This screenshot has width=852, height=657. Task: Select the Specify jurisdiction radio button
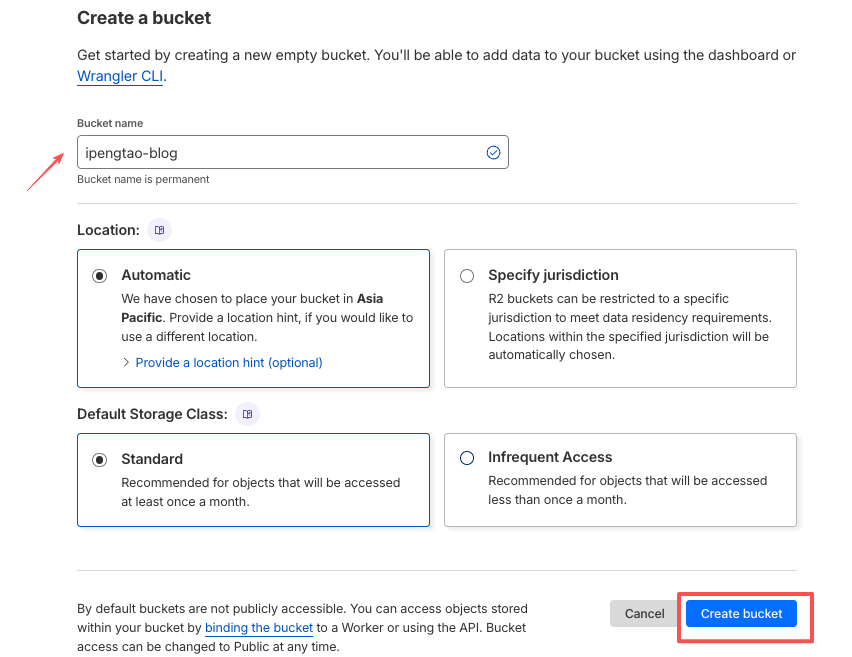tap(467, 276)
